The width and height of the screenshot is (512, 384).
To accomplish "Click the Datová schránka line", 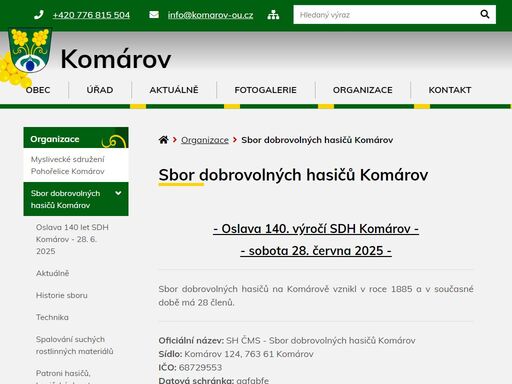I will tap(214, 380).
